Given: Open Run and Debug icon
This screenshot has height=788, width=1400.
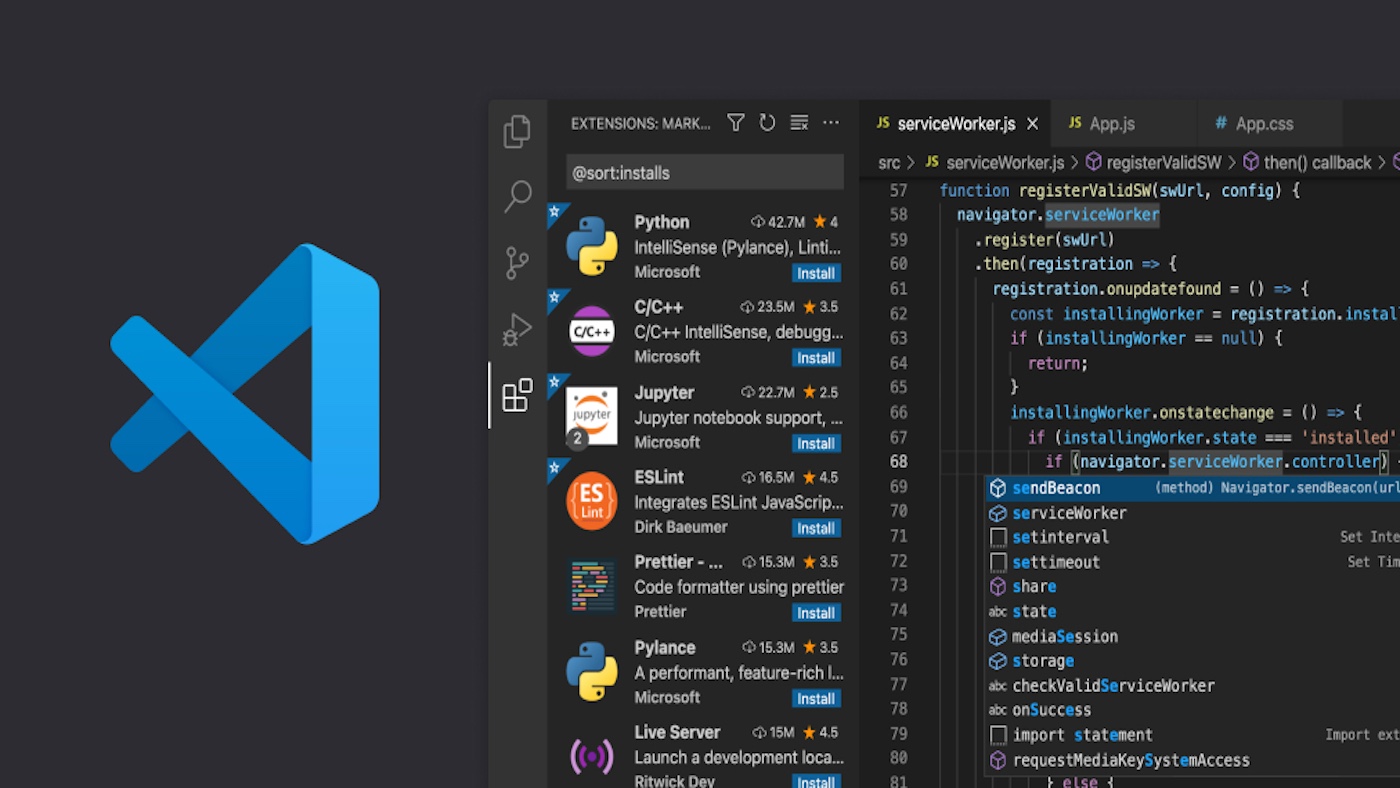Looking at the screenshot, I should pyautogui.click(x=517, y=329).
